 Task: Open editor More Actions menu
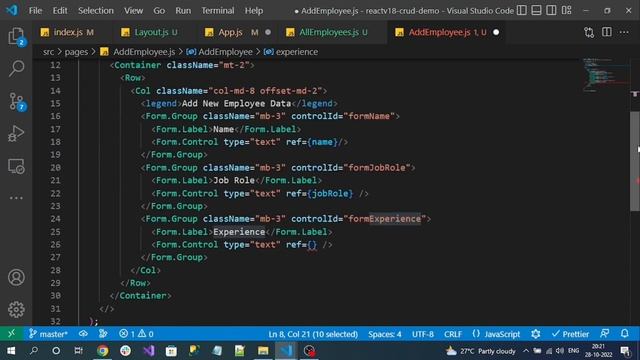(624, 32)
